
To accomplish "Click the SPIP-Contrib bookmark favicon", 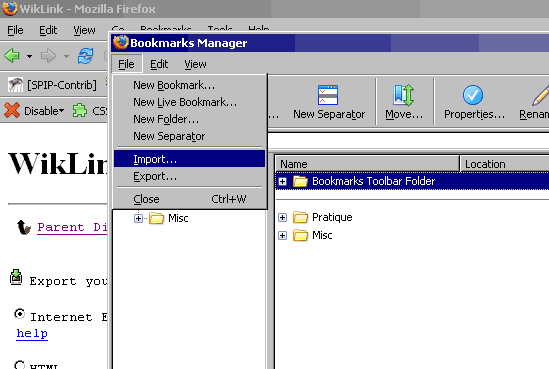I will click(15, 85).
